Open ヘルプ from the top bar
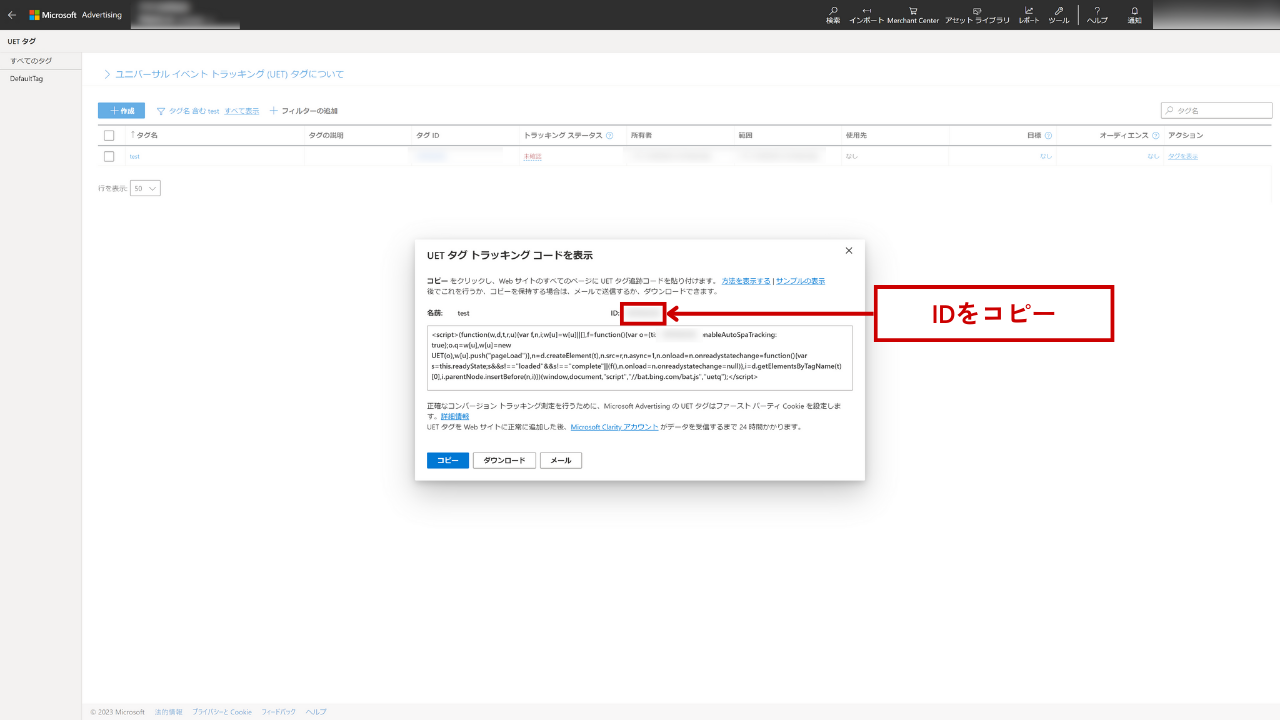Viewport: 1280px width, 720px height. point(1097,15)
